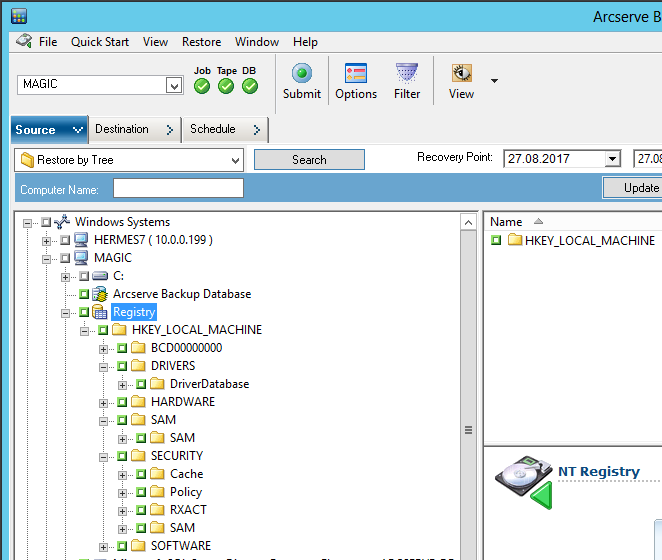Open the Restore by Tree dropdown
Screen dimensions: 662x560
click(235, 160)
